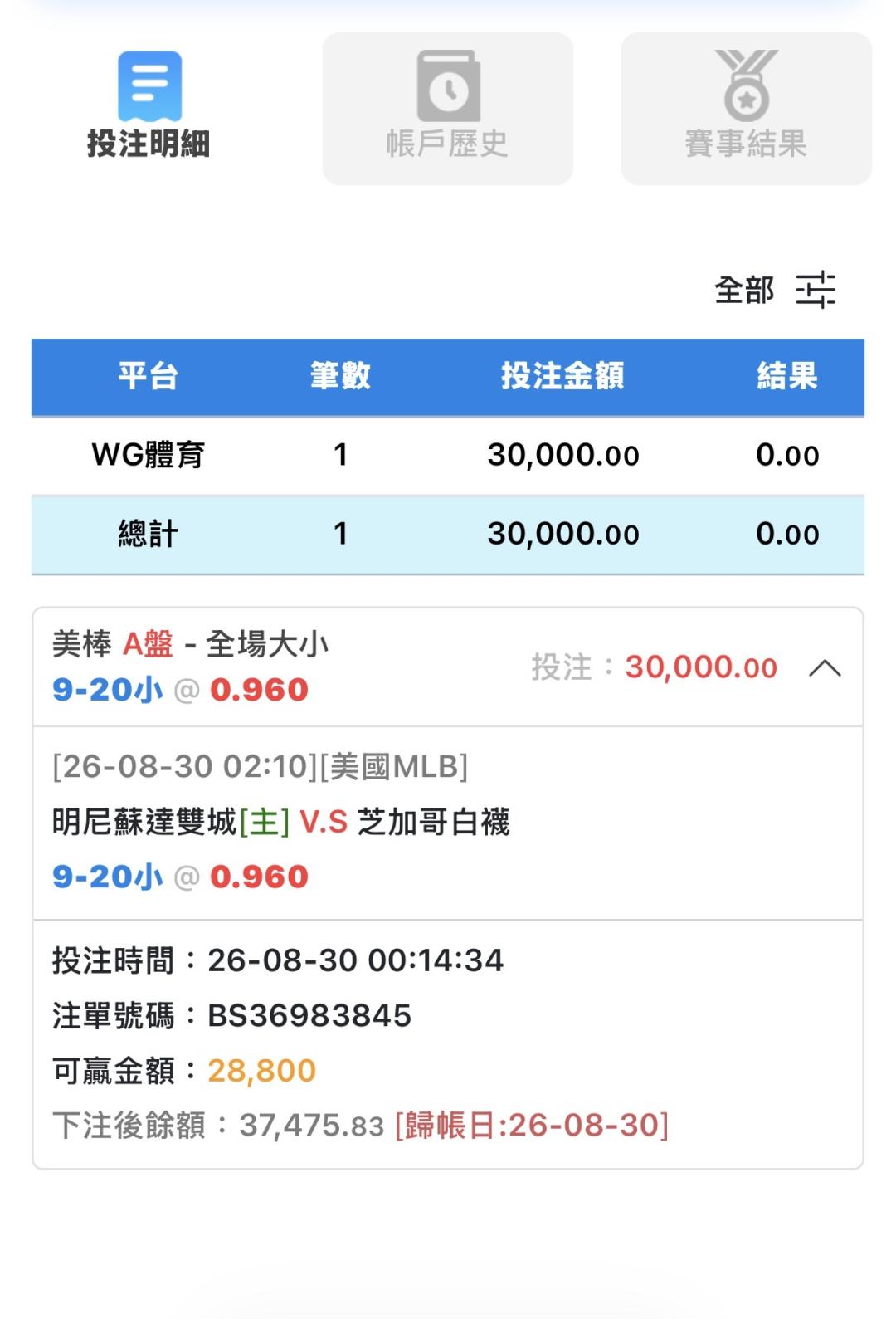
Task: Switch to 帳戶歷史 tab
Action: coord(448,109)
